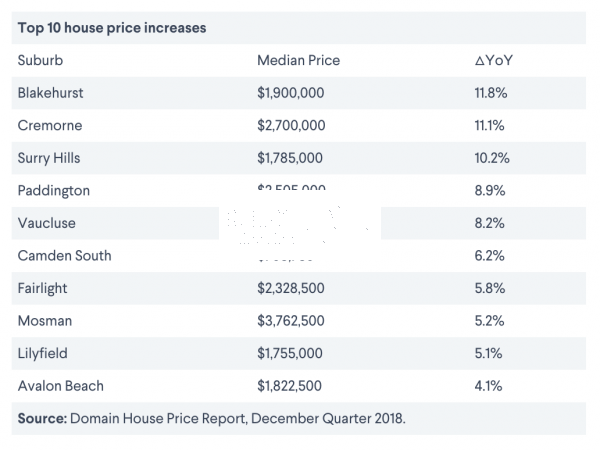This screenshot has width=600, height=450.
Task: Select the Vaucluse suburb name
Action: point(46,223)
